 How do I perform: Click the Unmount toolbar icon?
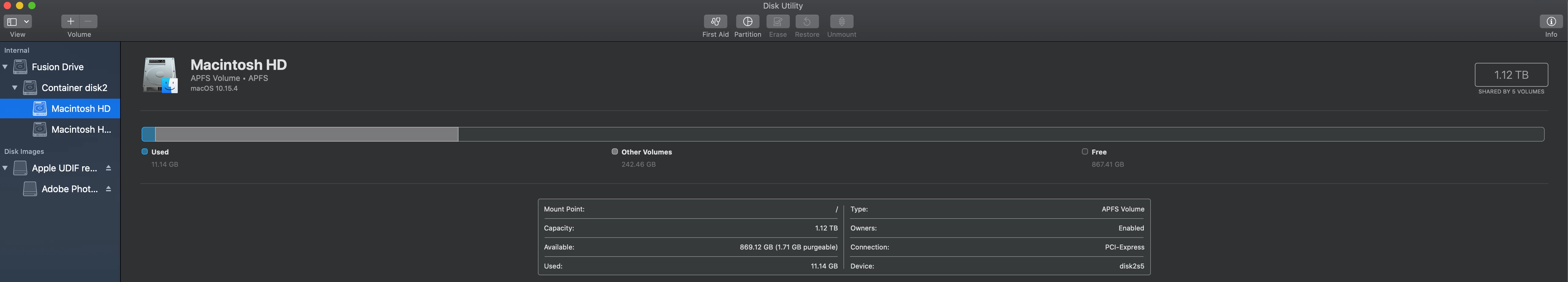coord(842,21)
